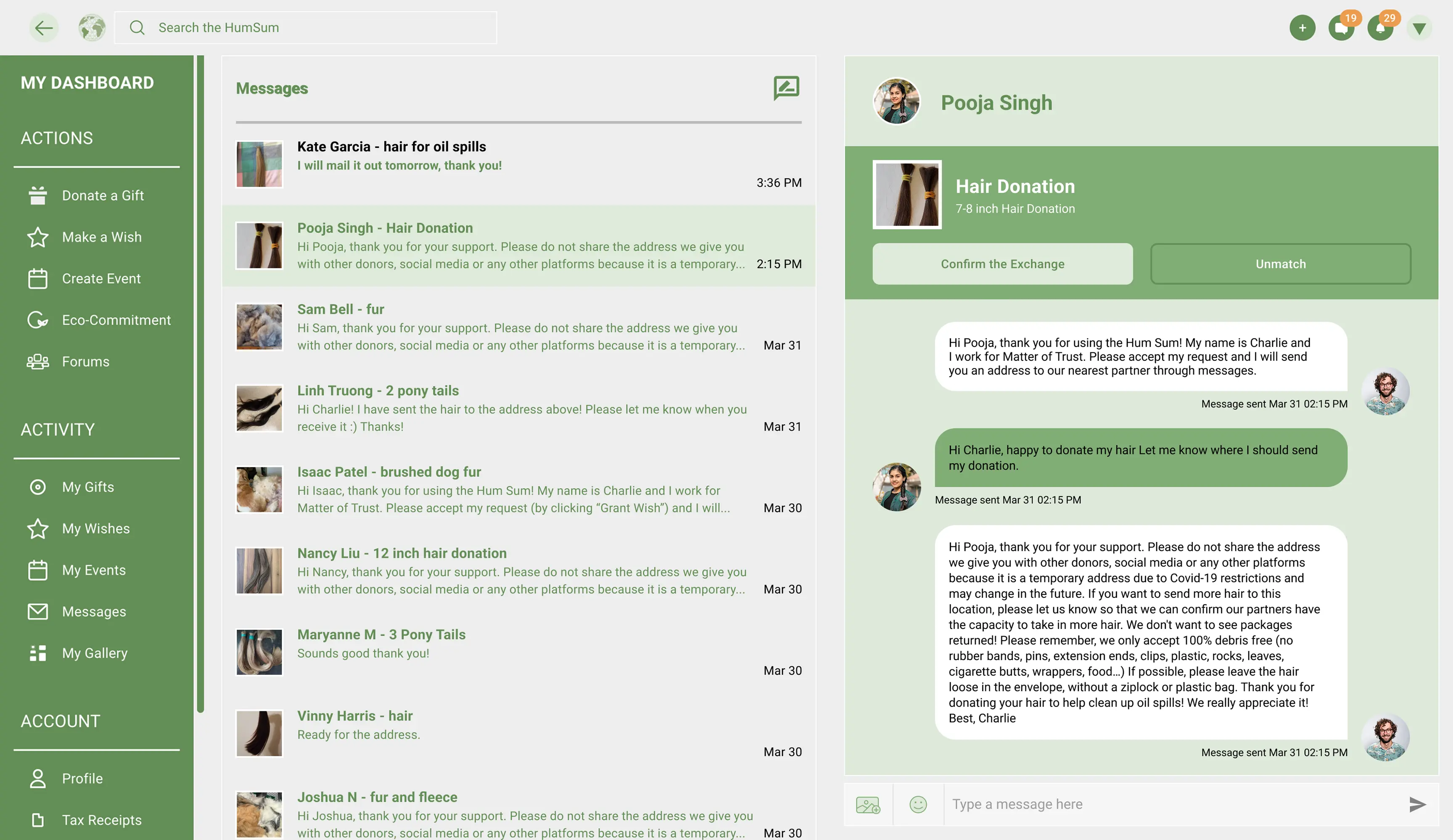1453x840 pixels.
Task: Open My Wishes
Action: (96, 528)
